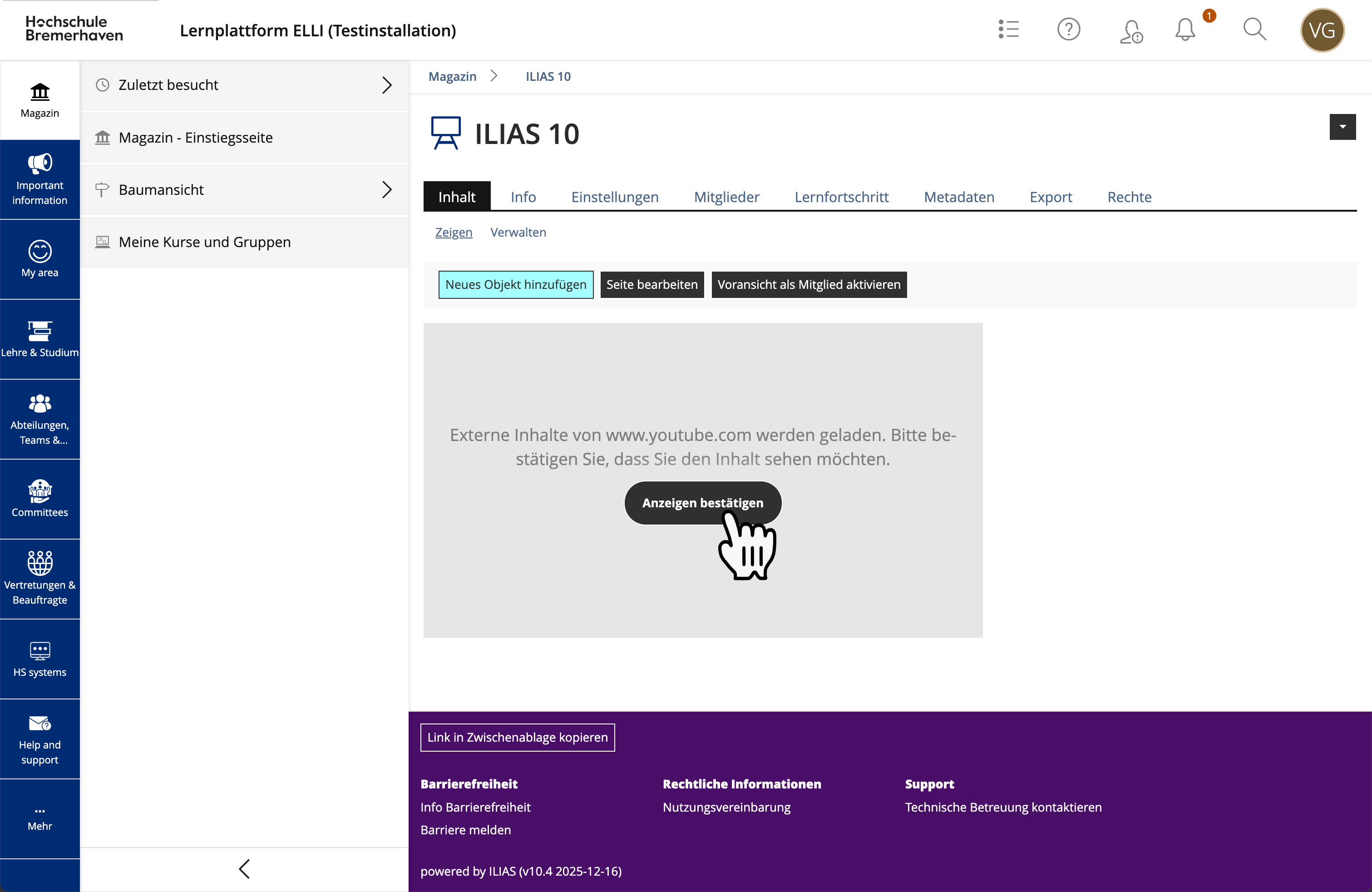
Task: Click Neues Objekt hinzufügen button
Action: [x=515, y=285]
